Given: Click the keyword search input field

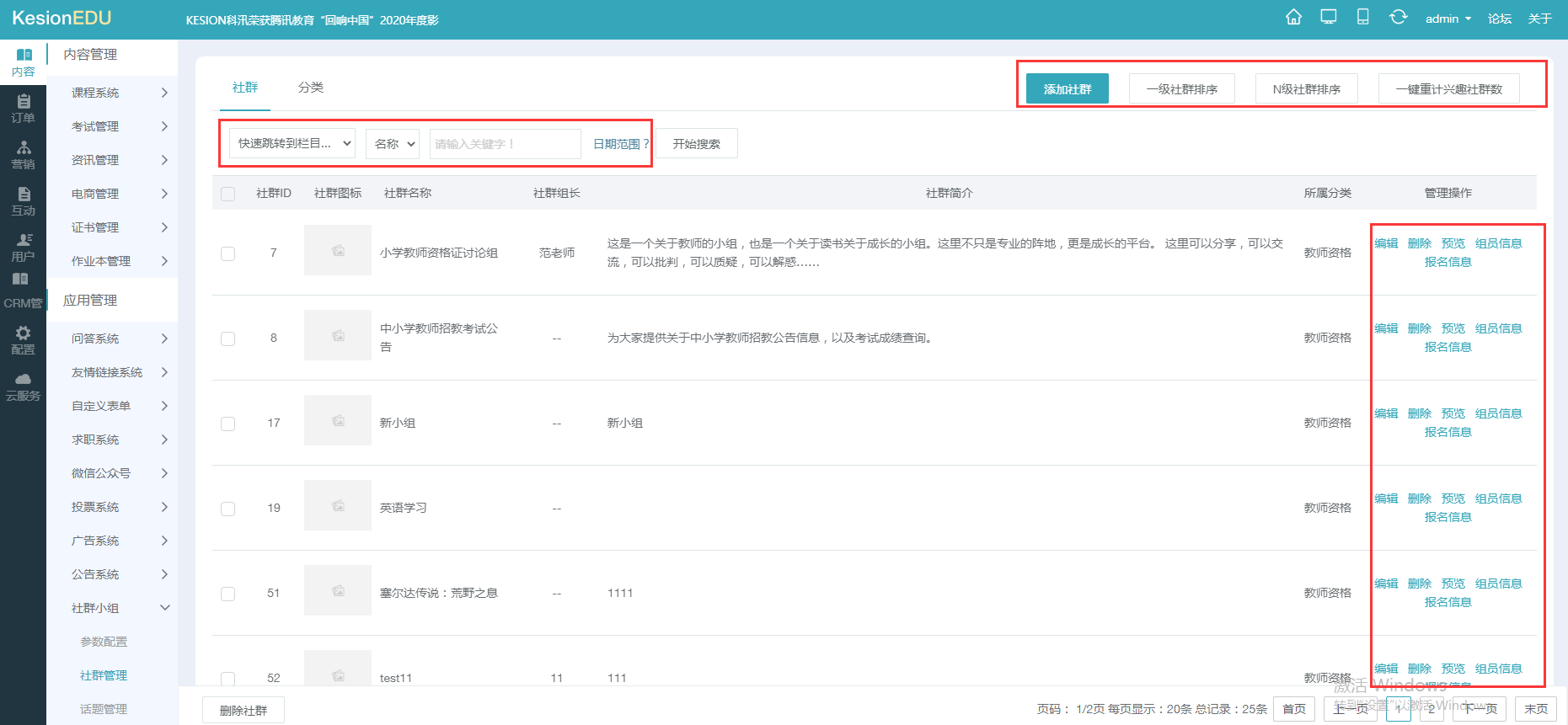Looking at the screenshot, I should tap(505, 144).
